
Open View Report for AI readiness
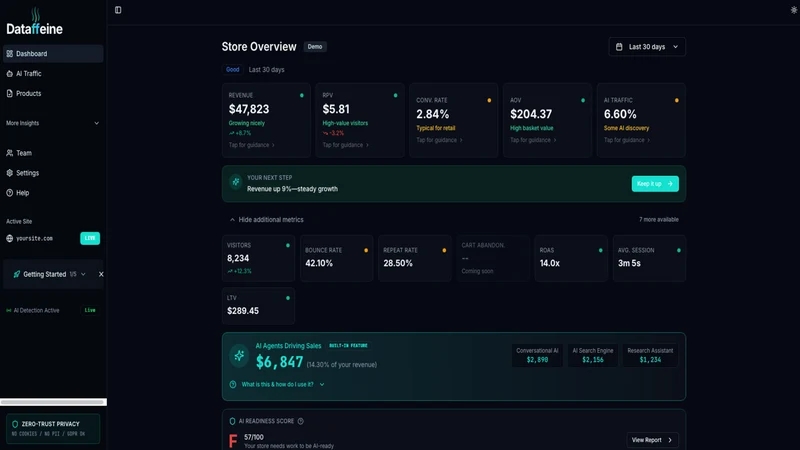pos(653,440)
